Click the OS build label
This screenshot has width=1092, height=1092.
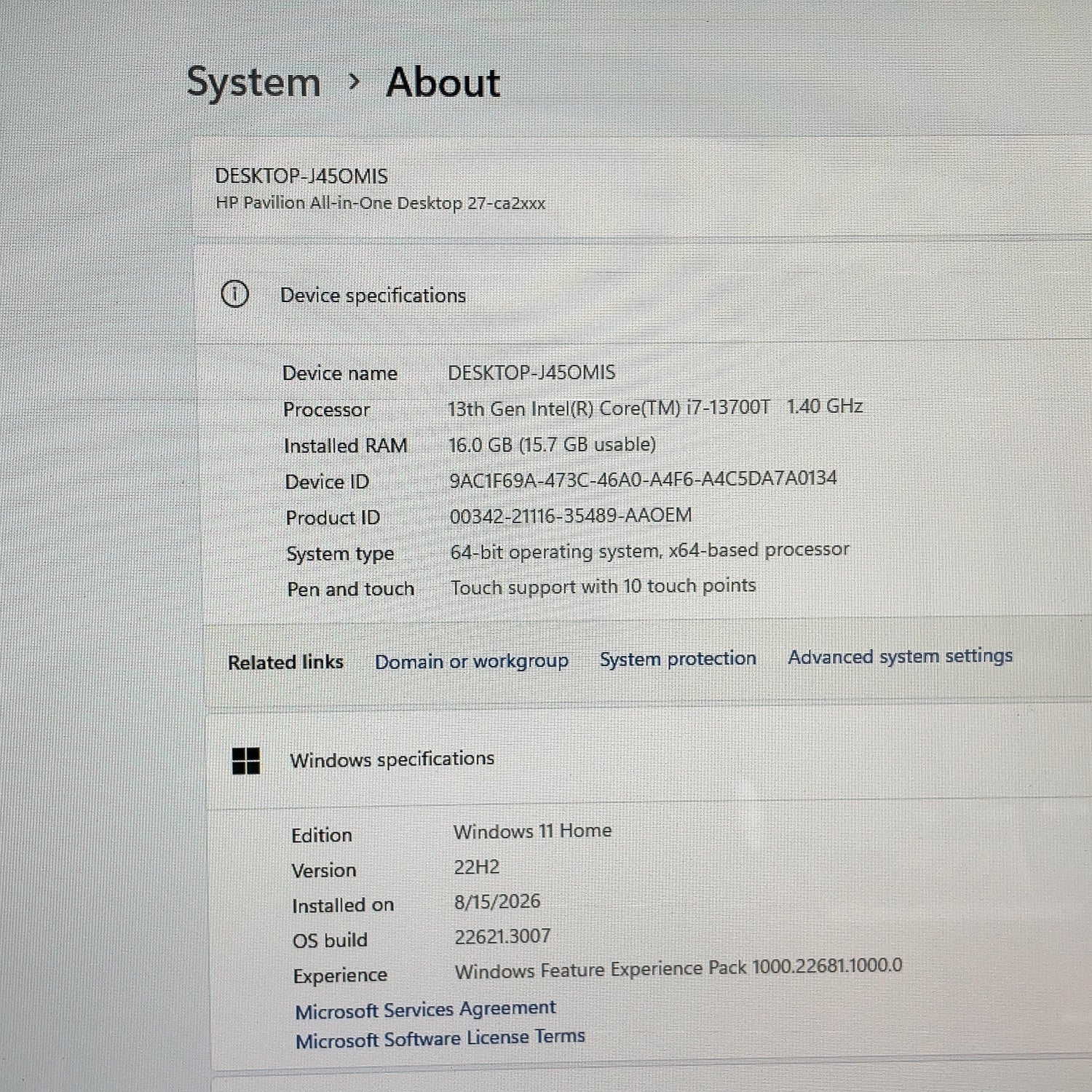(330, 941)
